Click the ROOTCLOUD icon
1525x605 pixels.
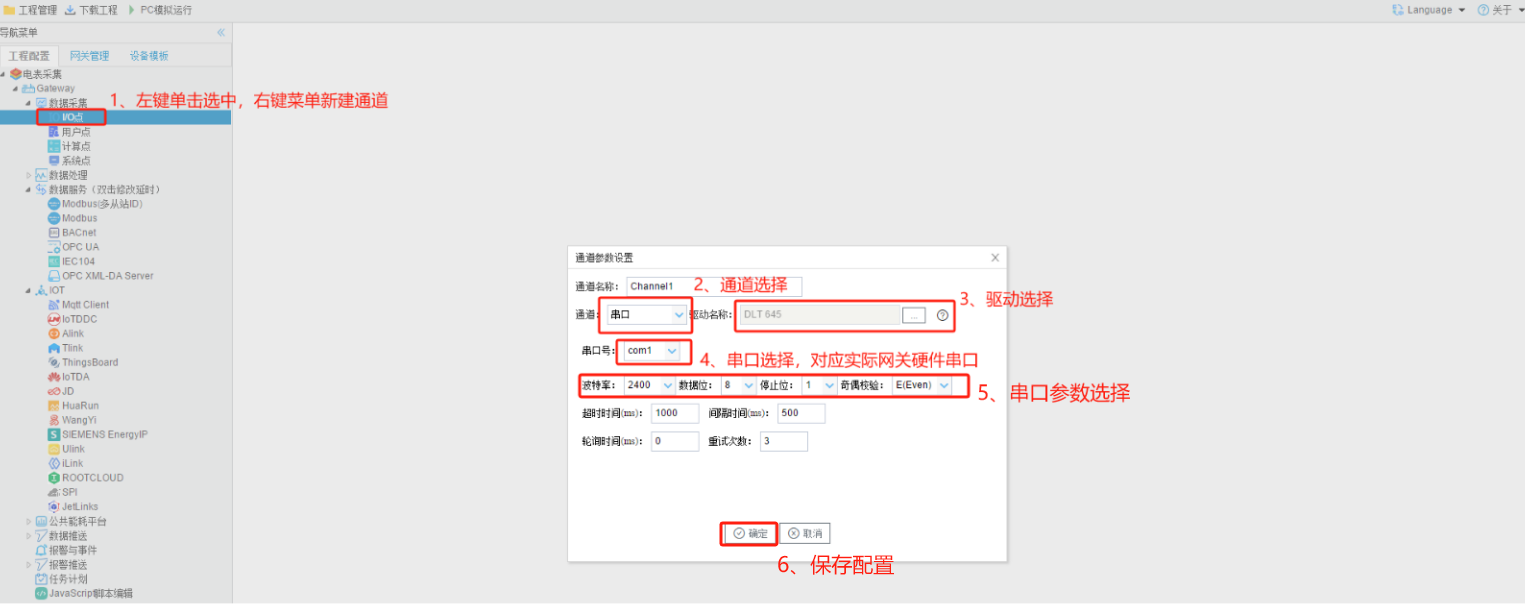click(x=54, y=478)
